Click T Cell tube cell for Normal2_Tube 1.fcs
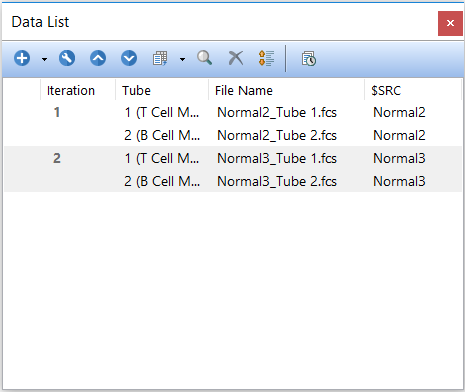This screenshot has height=392, width=465. [x=162, y=112]
